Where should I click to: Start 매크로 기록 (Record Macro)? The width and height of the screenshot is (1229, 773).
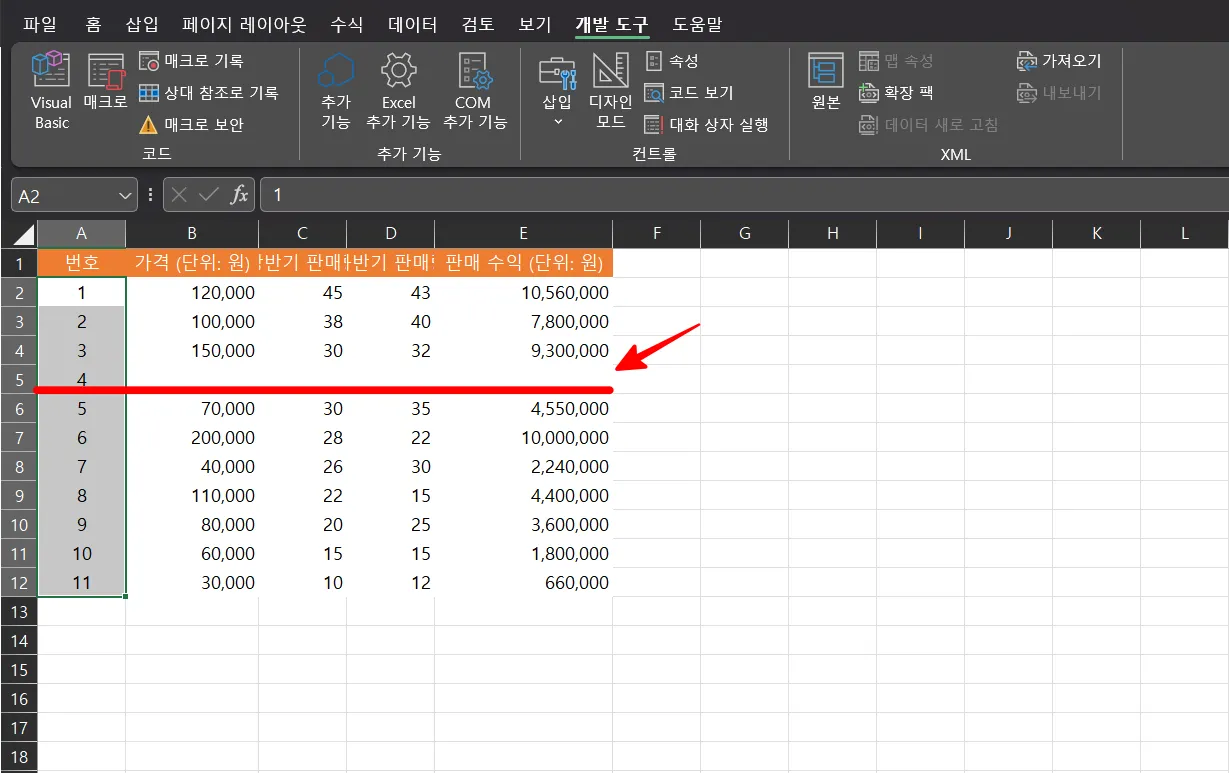pos(194,60)
